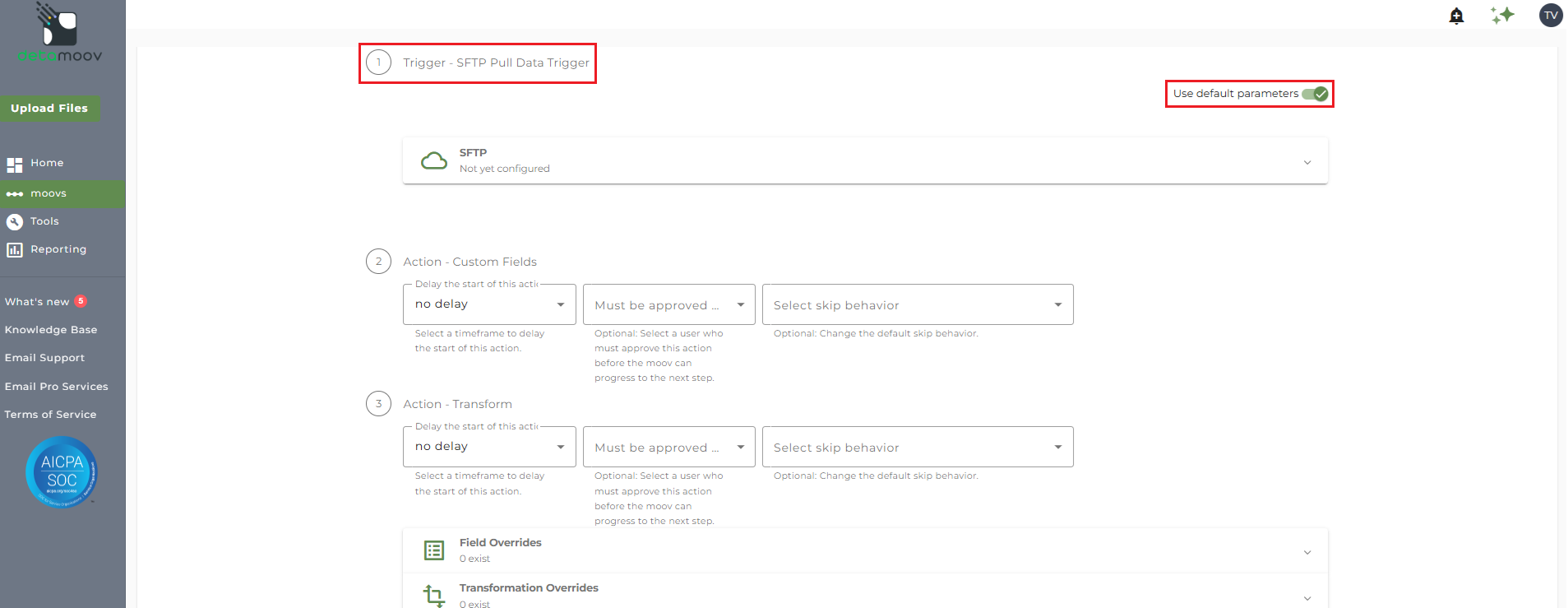Click the sparkle AI assistant icon
This screenshot has height=608, width=1568.
click(x=1502, y=15)
